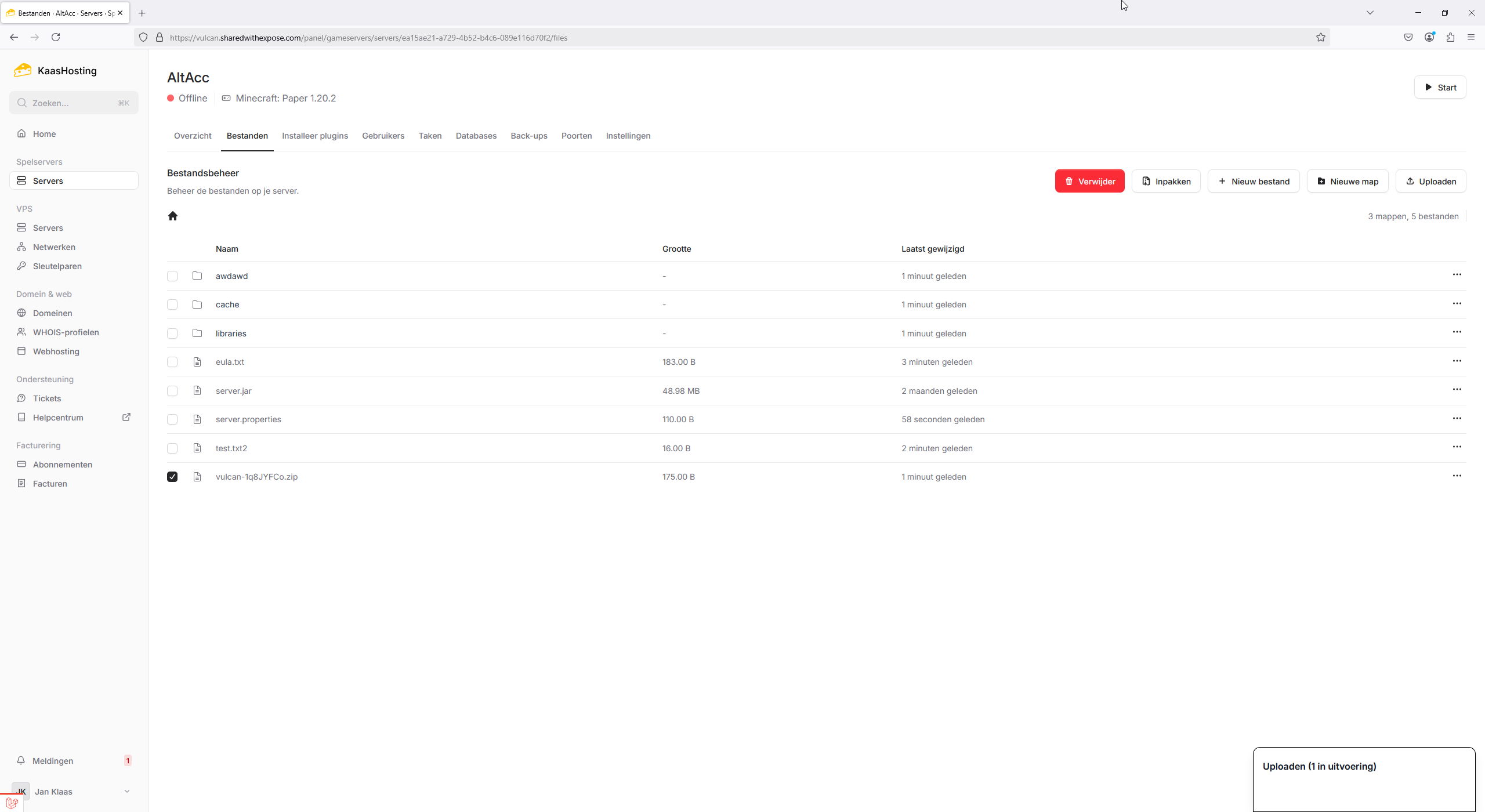Click the KaasHosting cheese logo
The height and width of the screenshot is (812, 1485).
pyautogui.click(x=23, y=71)
